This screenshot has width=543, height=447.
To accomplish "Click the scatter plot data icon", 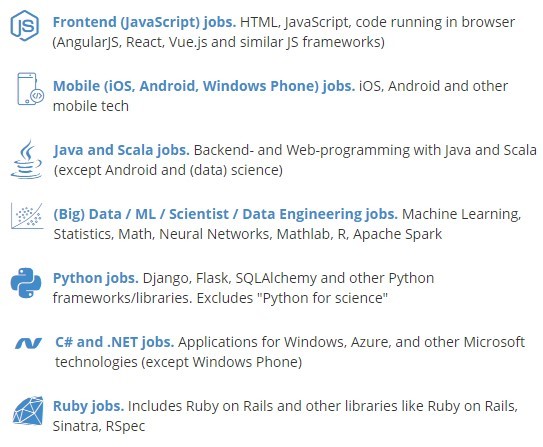I will tap(27, 216).
